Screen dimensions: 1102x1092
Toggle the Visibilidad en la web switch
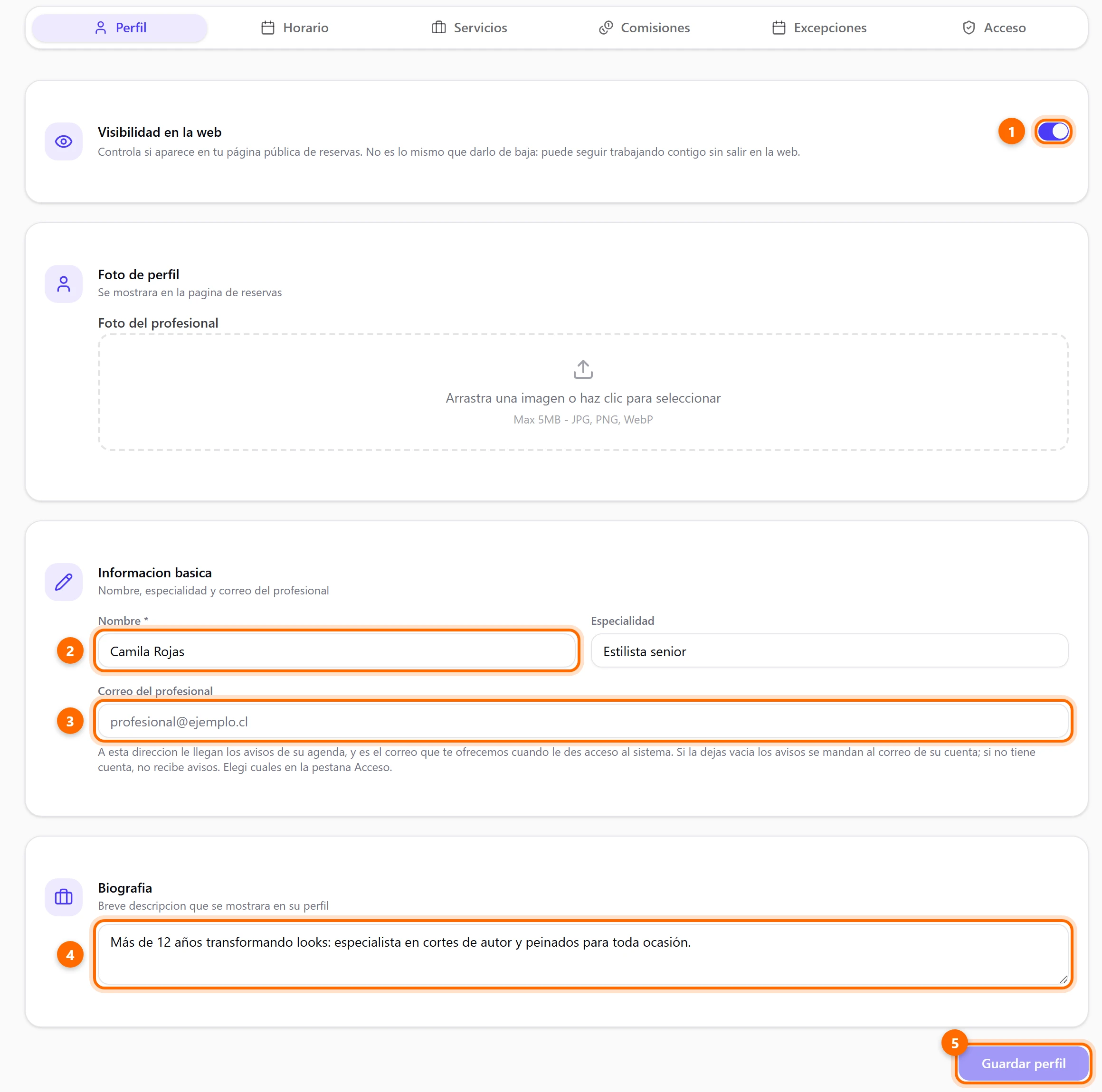tap(1053, 132)
